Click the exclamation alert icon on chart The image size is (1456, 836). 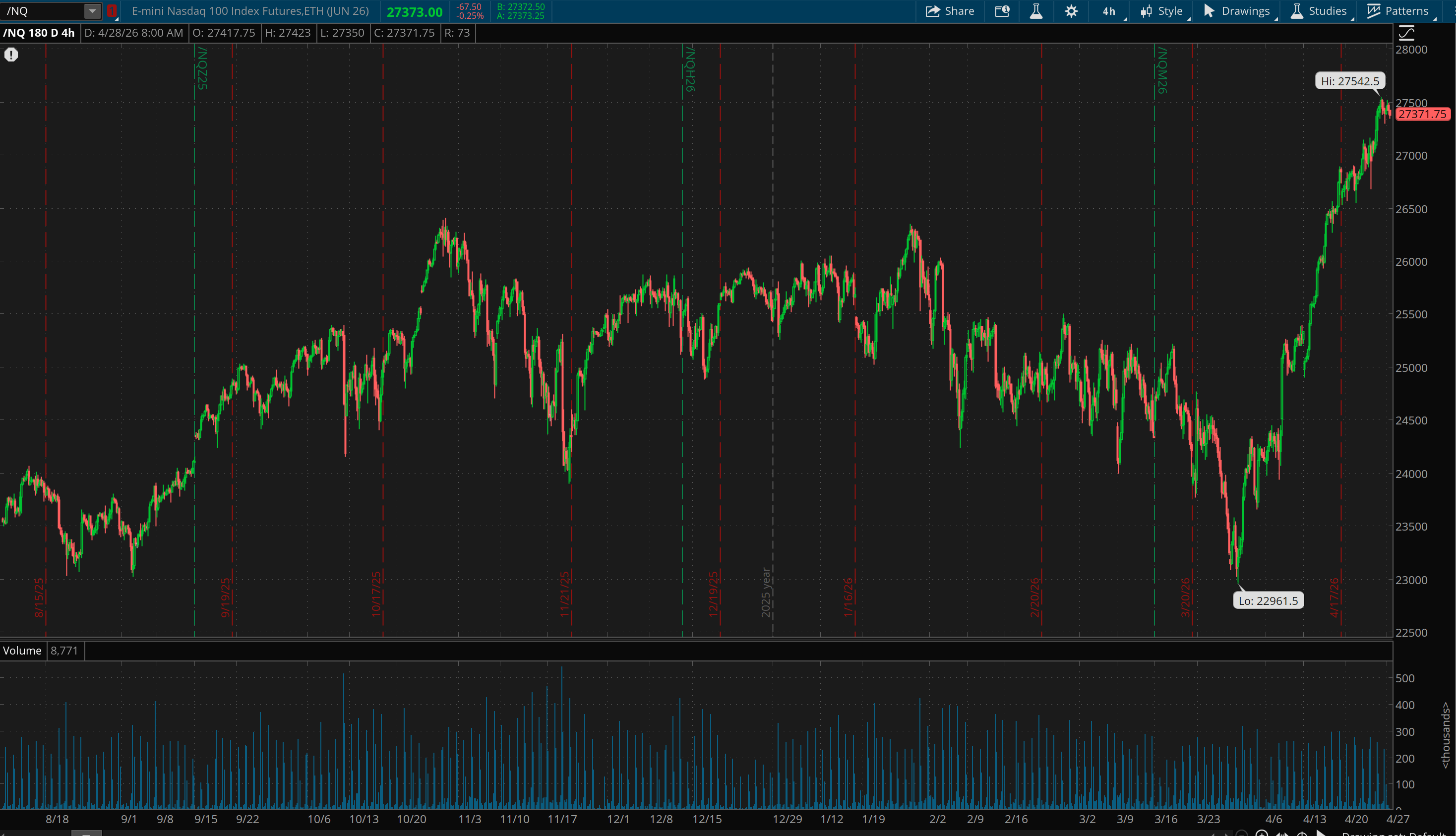click(x=11, y=55)
